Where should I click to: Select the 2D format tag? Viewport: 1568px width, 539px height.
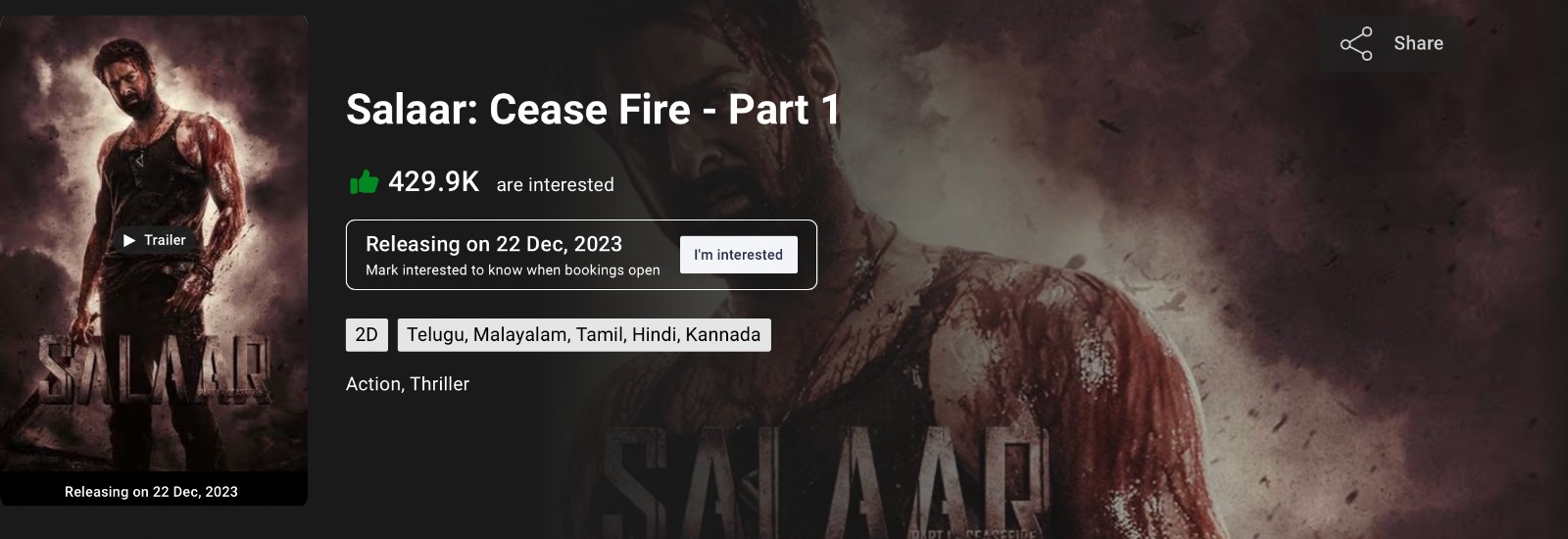[367, 335]
